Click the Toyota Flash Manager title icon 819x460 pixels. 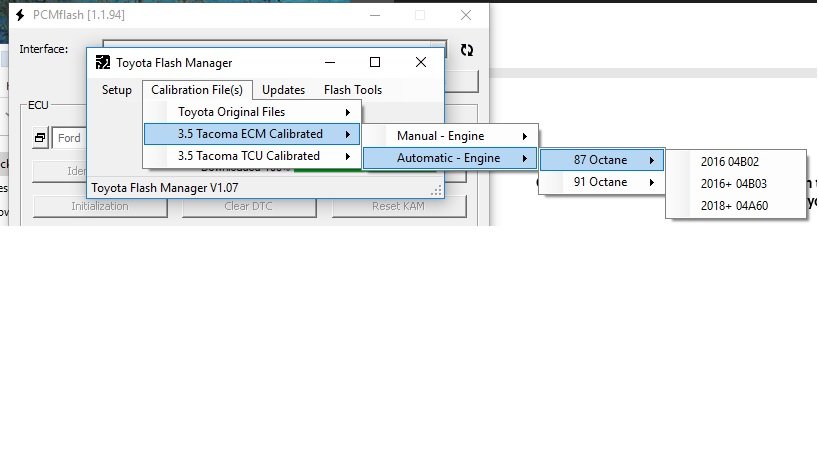pos(103,63)
